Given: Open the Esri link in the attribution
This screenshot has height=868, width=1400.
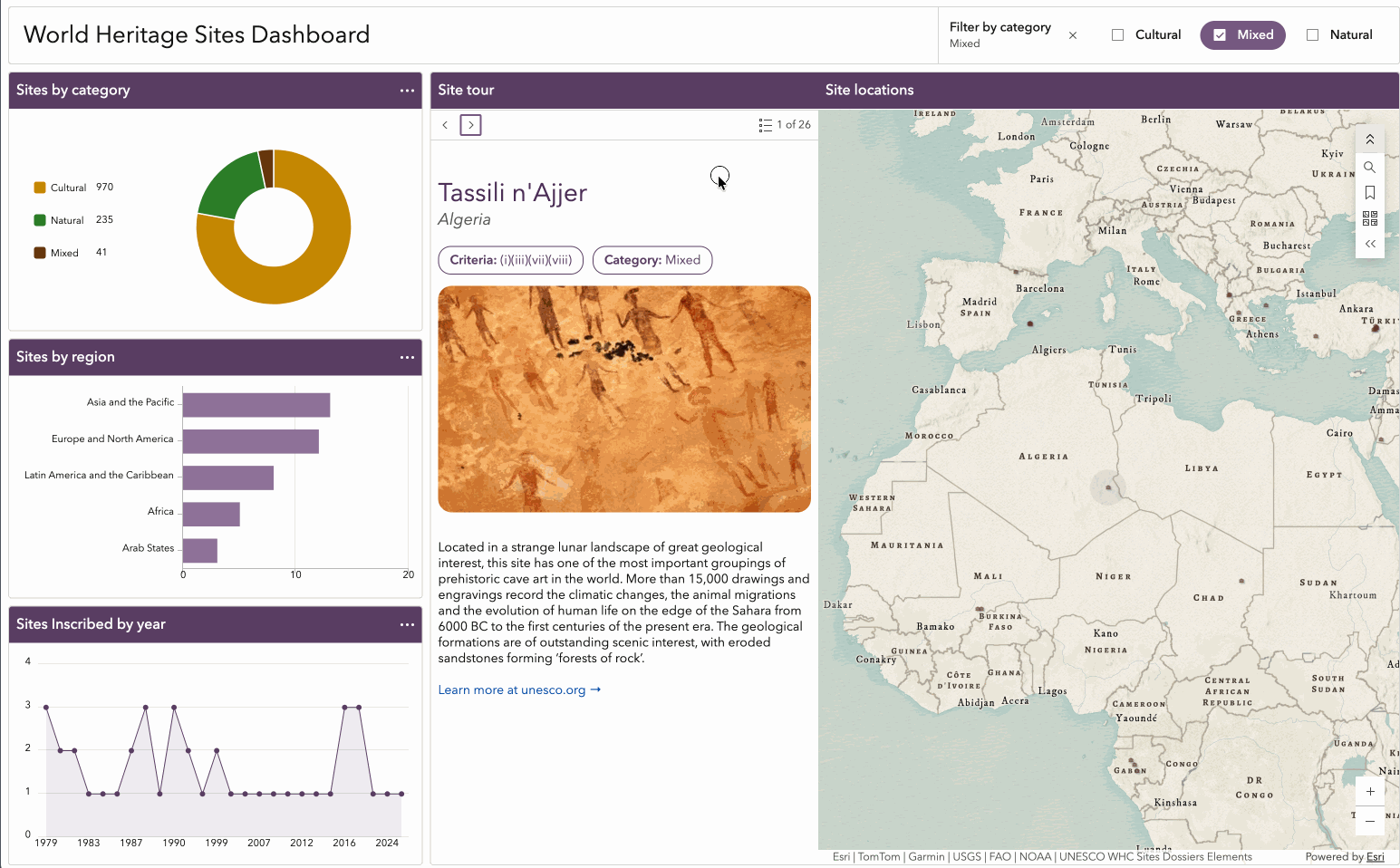Looking at the screenshot, I should pyautogui.click(x=1375, y=857).
